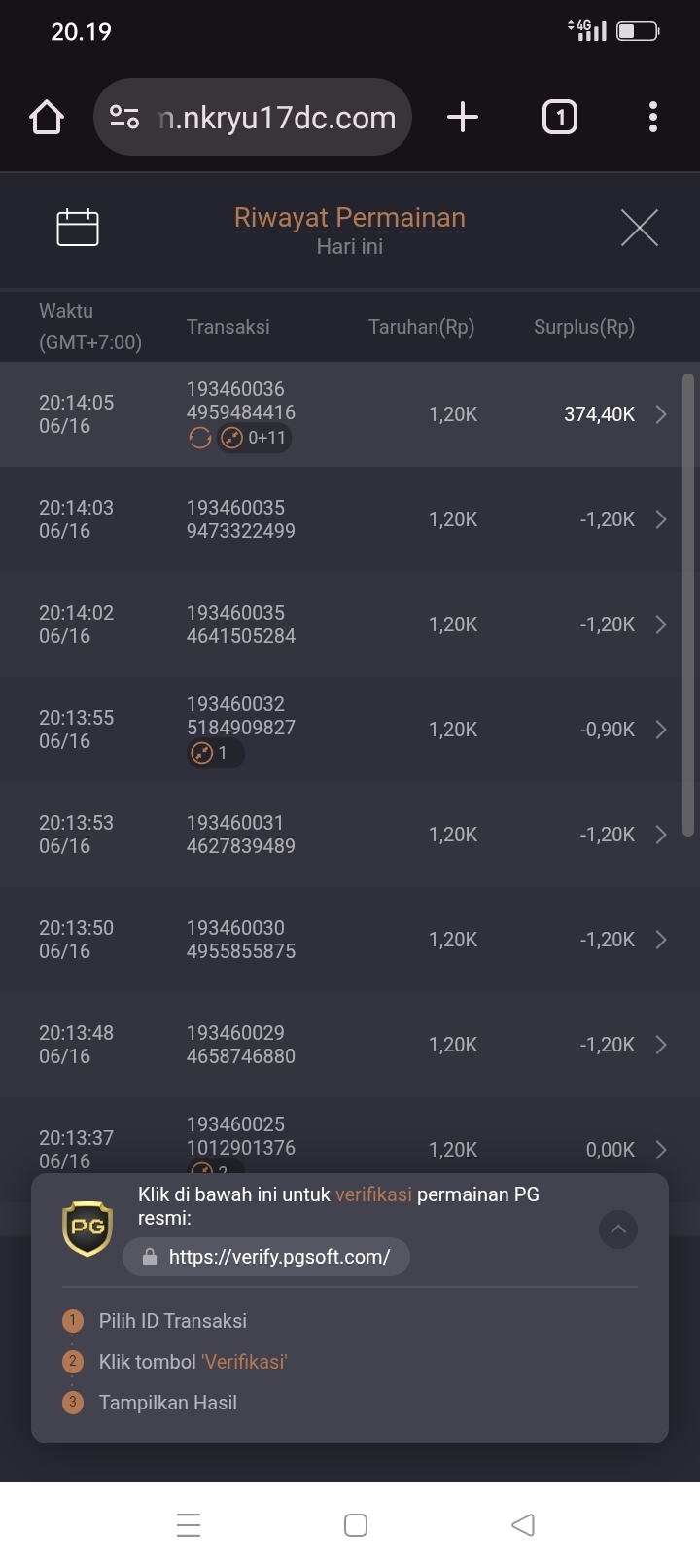Screen dimensions: 700x1568
Task: Expand the 20:14:03 transaction row chevron
Action: pos(661,519)
